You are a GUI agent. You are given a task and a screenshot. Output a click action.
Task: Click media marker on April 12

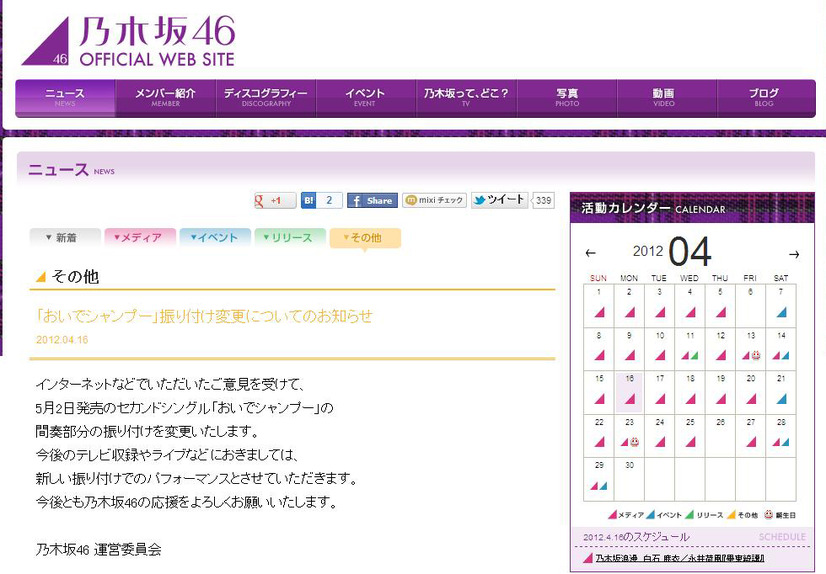(721, 355)
